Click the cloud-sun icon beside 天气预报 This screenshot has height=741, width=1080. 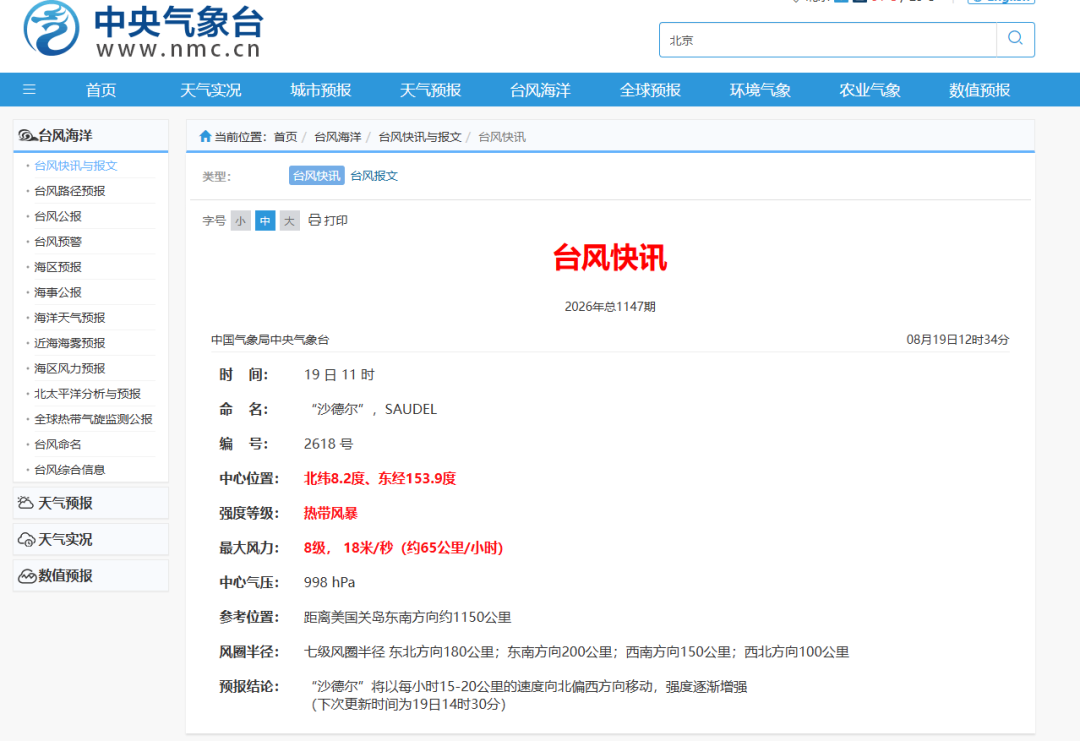coord(25,503)
